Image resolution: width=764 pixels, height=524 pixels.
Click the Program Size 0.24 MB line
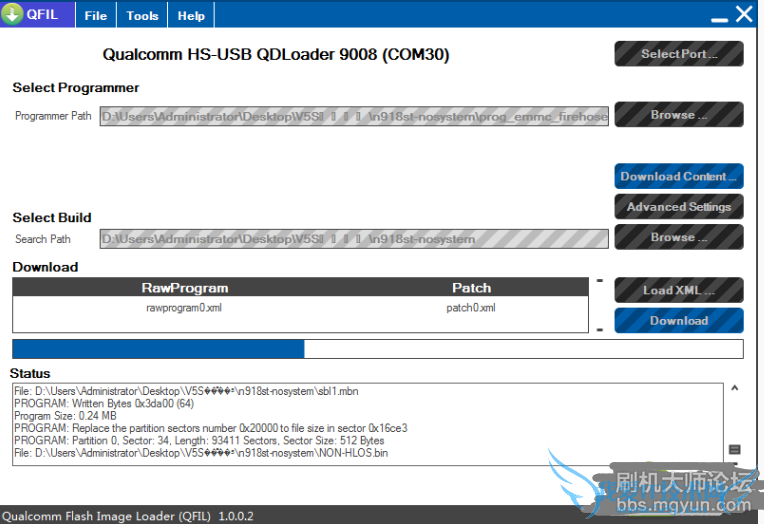click(x=65, y=416)
